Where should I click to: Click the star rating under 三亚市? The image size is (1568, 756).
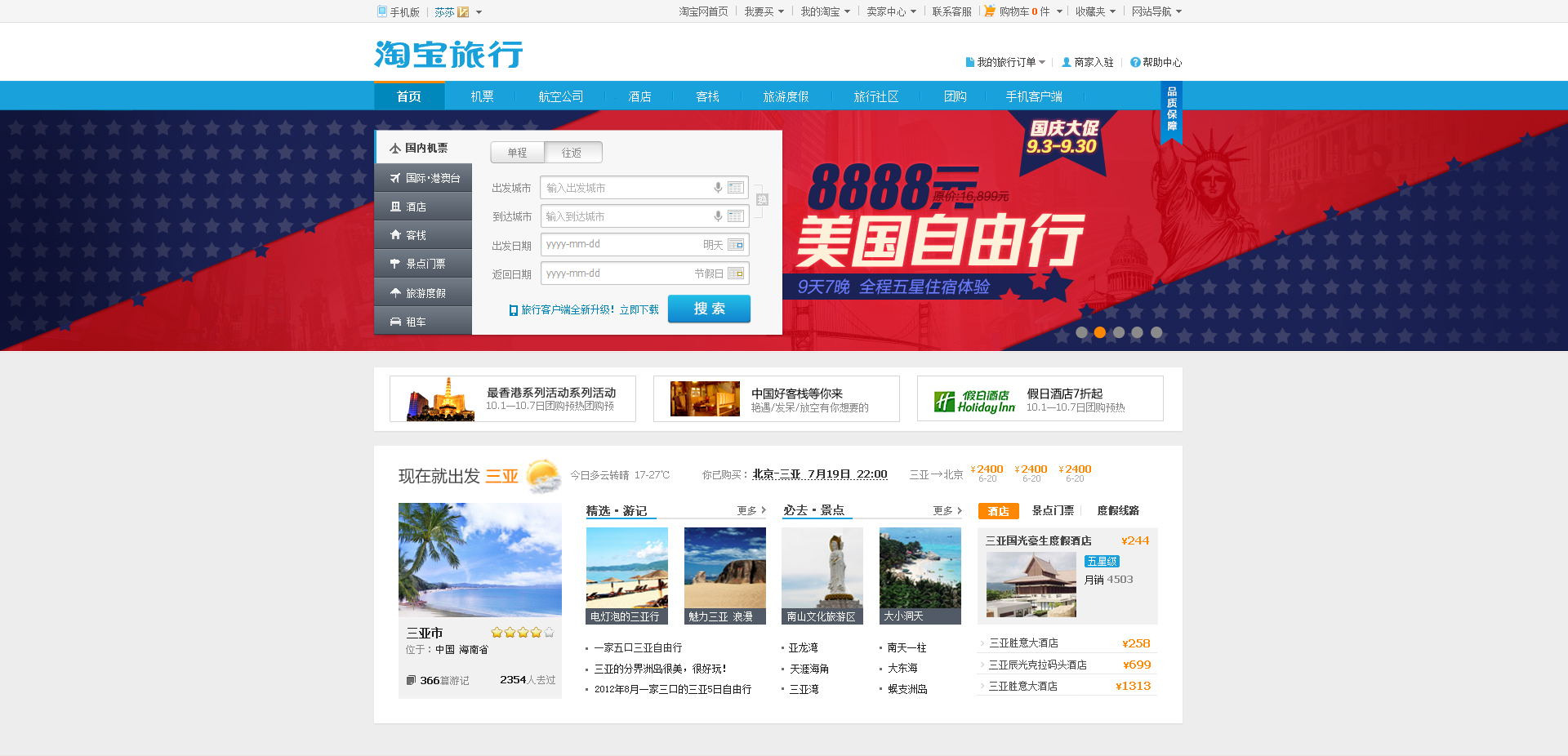coord(523,633)
